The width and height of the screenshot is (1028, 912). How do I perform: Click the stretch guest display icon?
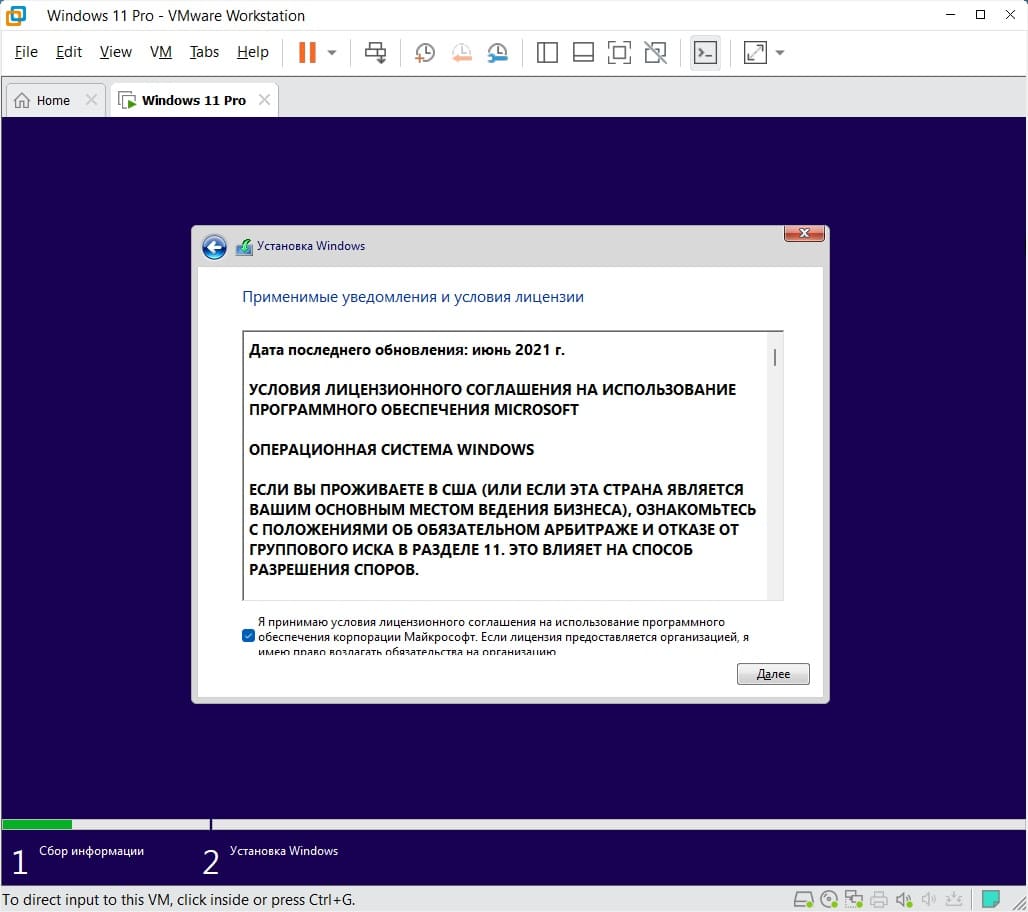(755, 52)
